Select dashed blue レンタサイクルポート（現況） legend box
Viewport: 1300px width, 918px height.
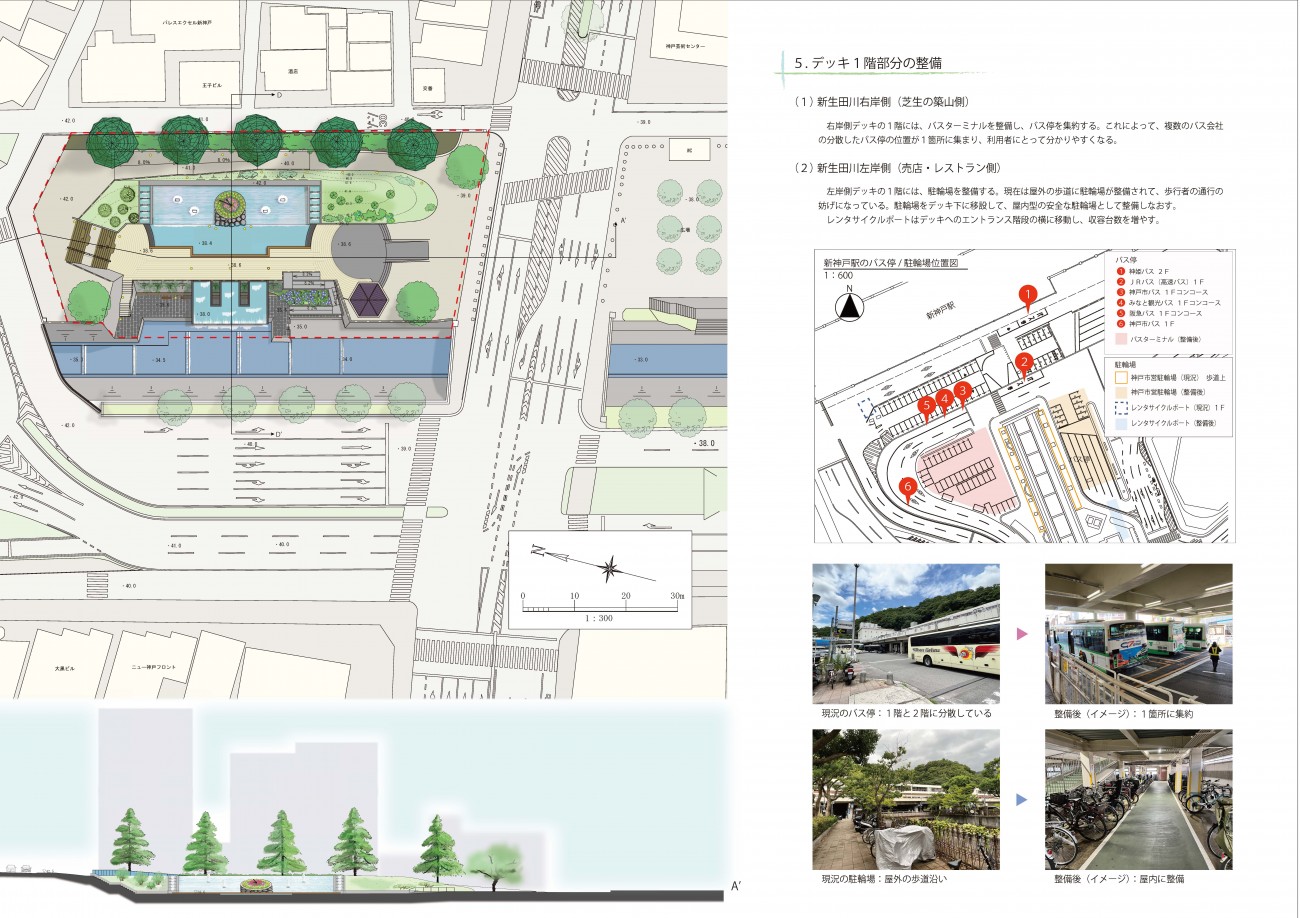(1122, 408)
